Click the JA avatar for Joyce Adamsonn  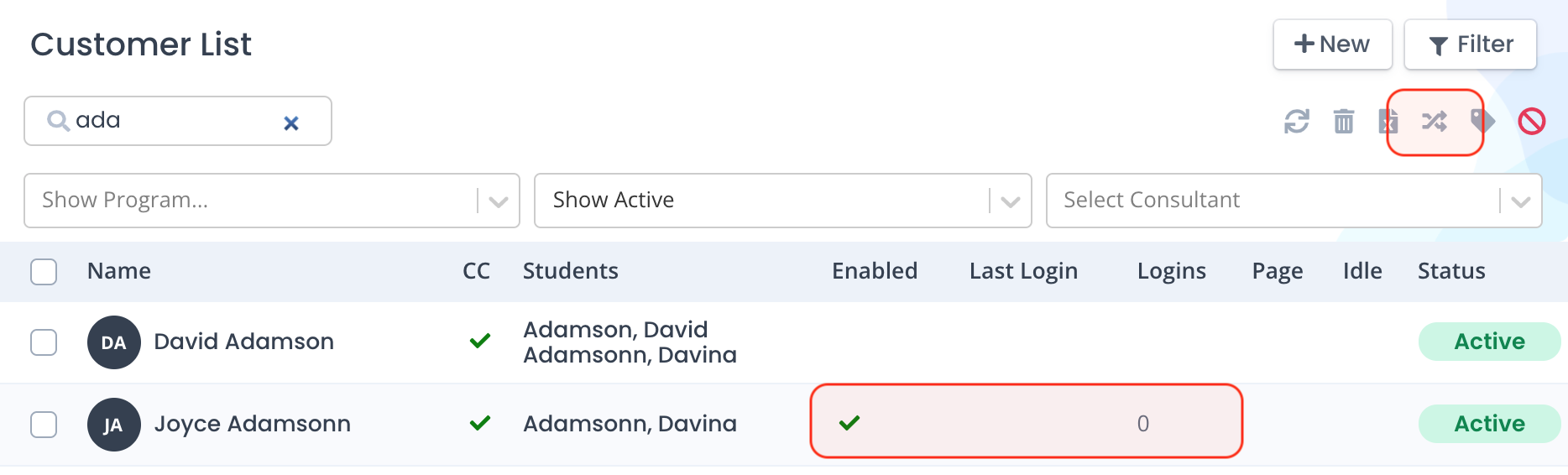tap(113, 425)
